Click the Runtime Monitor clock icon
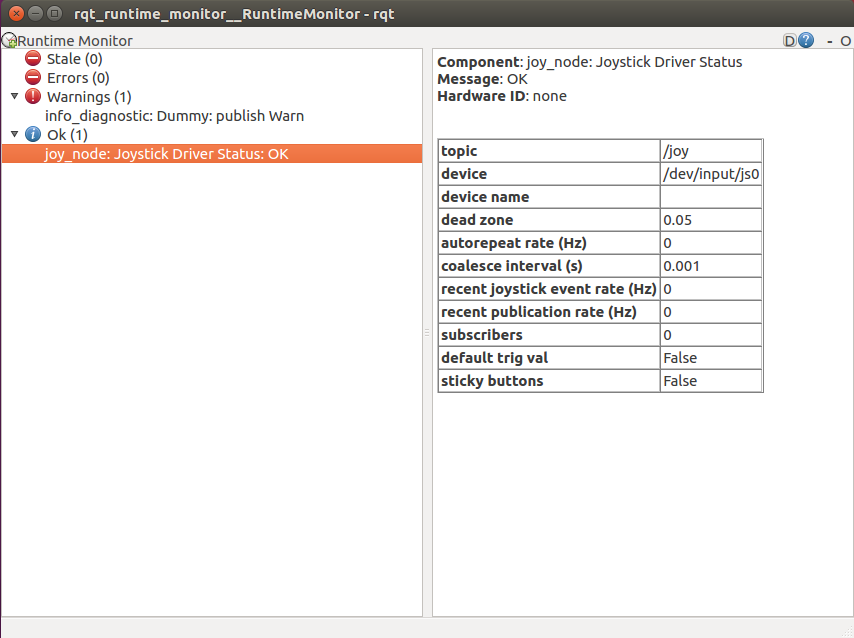 (x=10, y=40)
